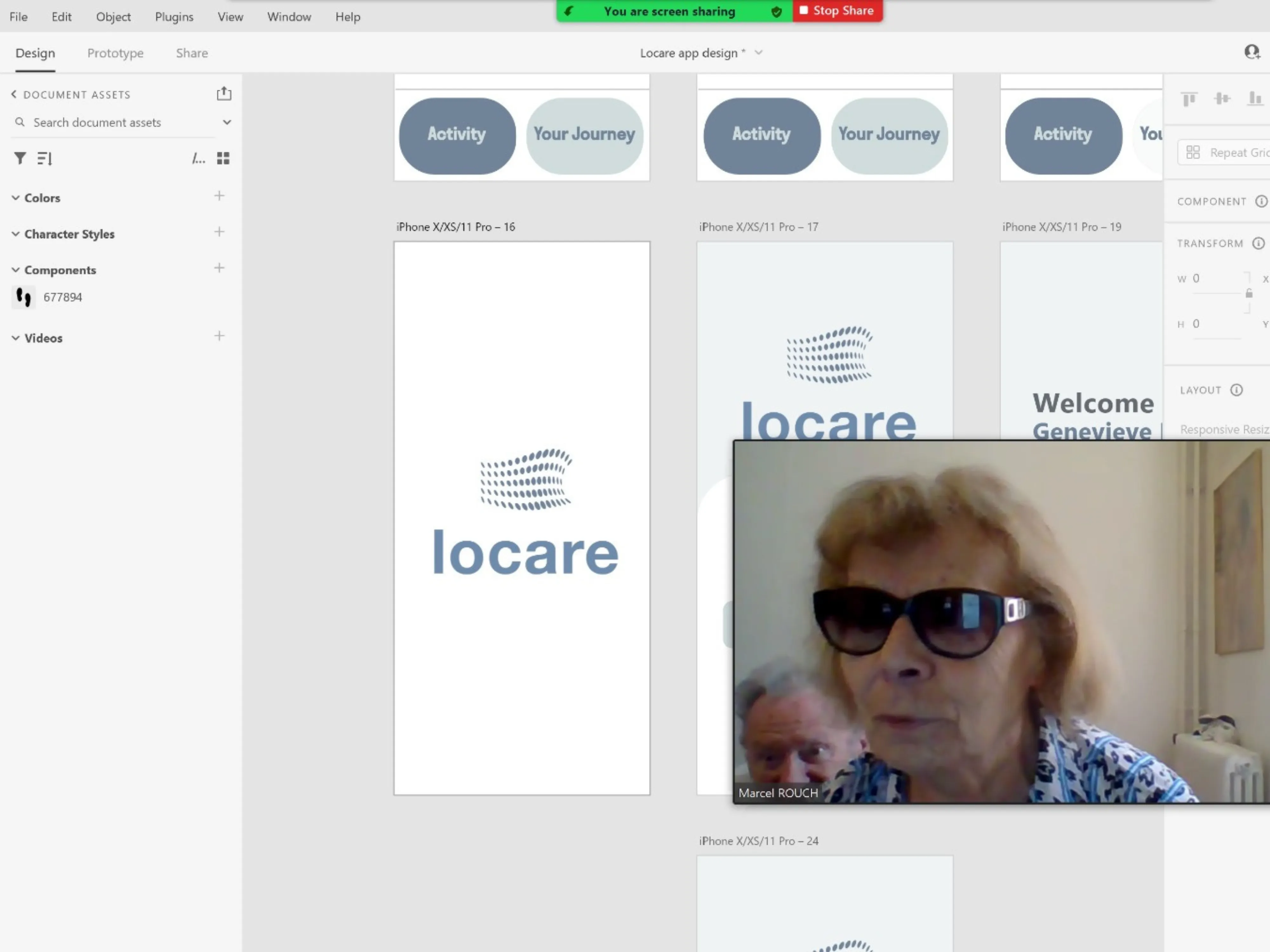Click the align top icon

(1189, 99)
